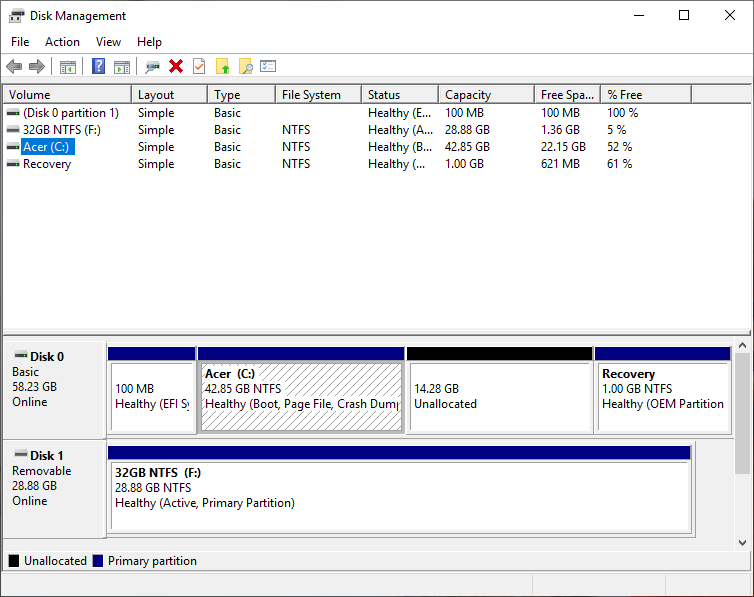
Task: Click the disk pane vertical scrollbar thumb
Action: pyautogui.click(x=742, y=413)
